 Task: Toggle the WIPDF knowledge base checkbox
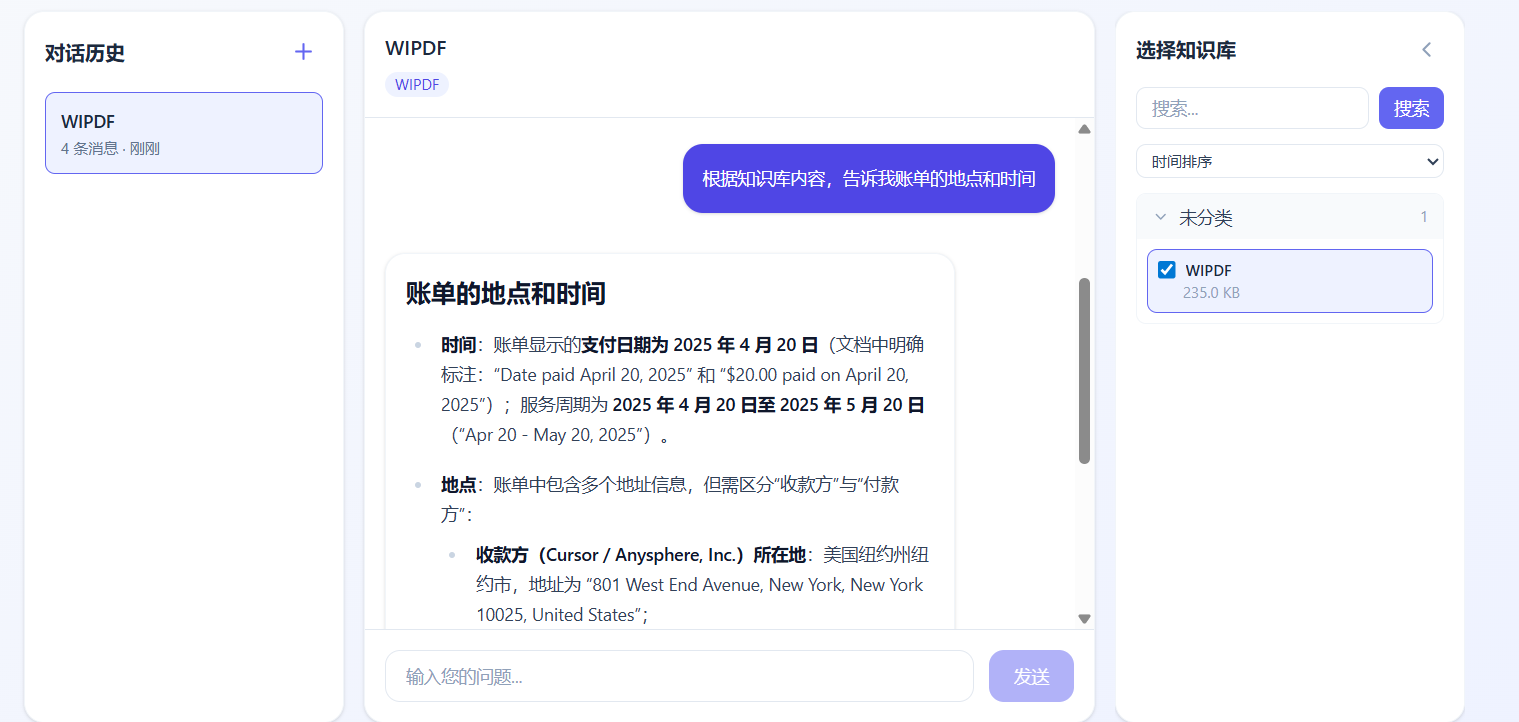click(1166, 270)
